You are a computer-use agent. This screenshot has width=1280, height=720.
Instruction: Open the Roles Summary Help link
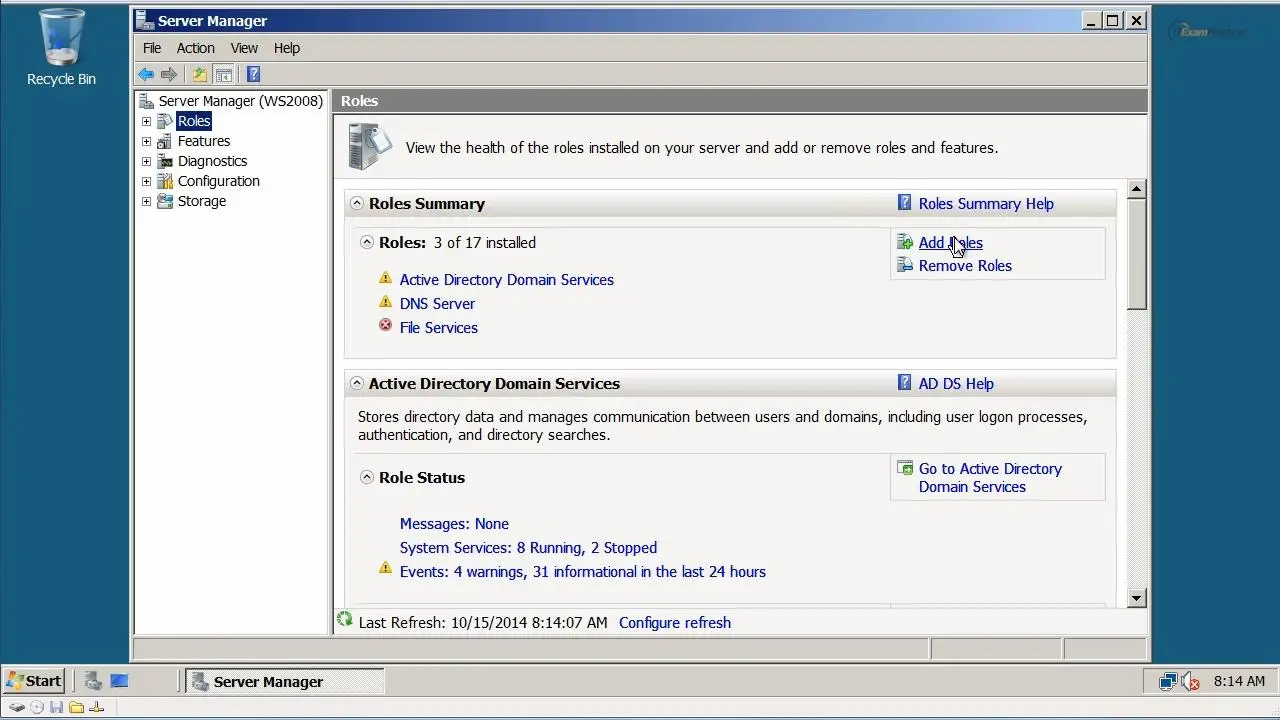tap(986, 203)
